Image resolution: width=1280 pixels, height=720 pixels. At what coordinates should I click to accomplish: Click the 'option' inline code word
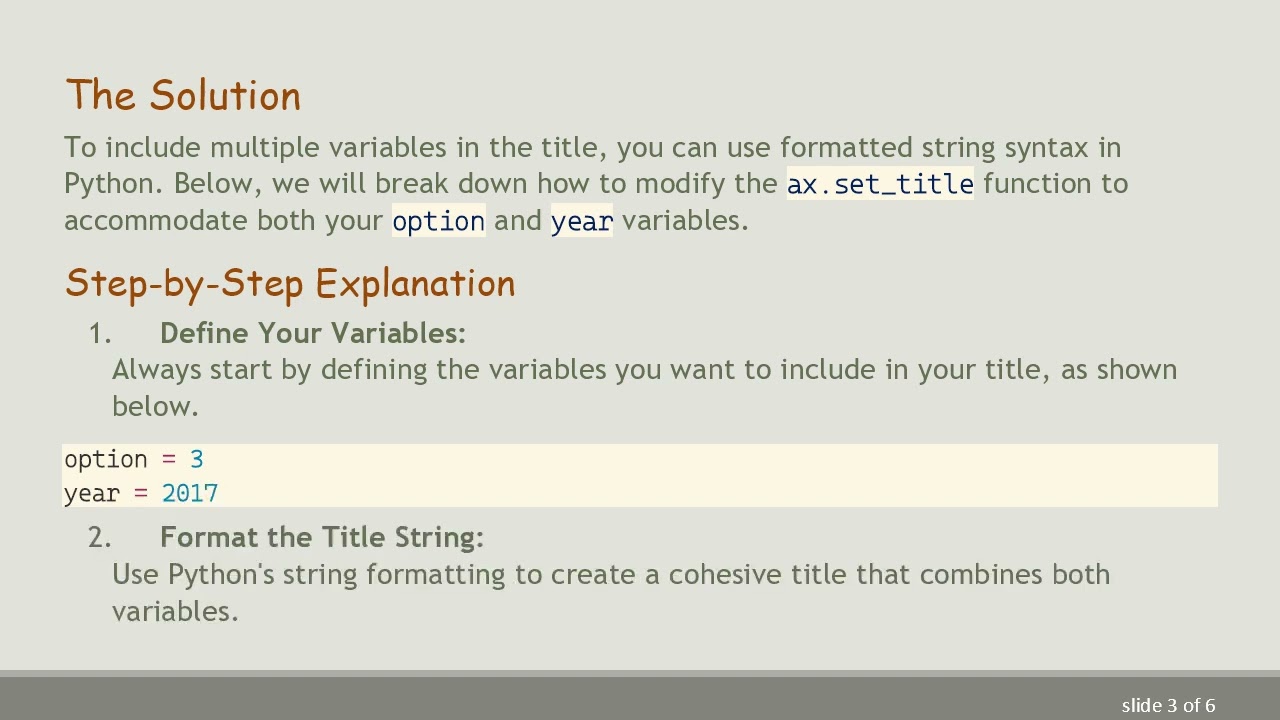pos(438,221)
